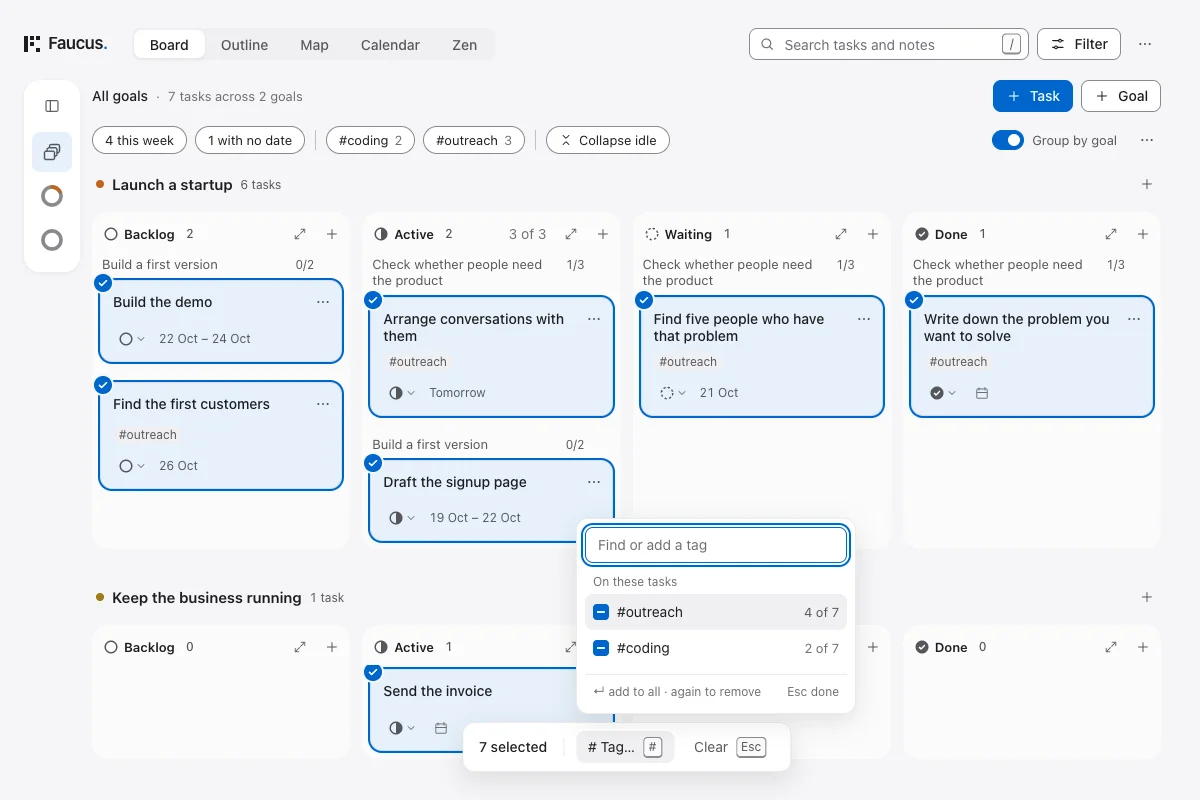1200x800 pixels.
Task: Open status dropdown on Send the invoice
Action: coord(402,728)
